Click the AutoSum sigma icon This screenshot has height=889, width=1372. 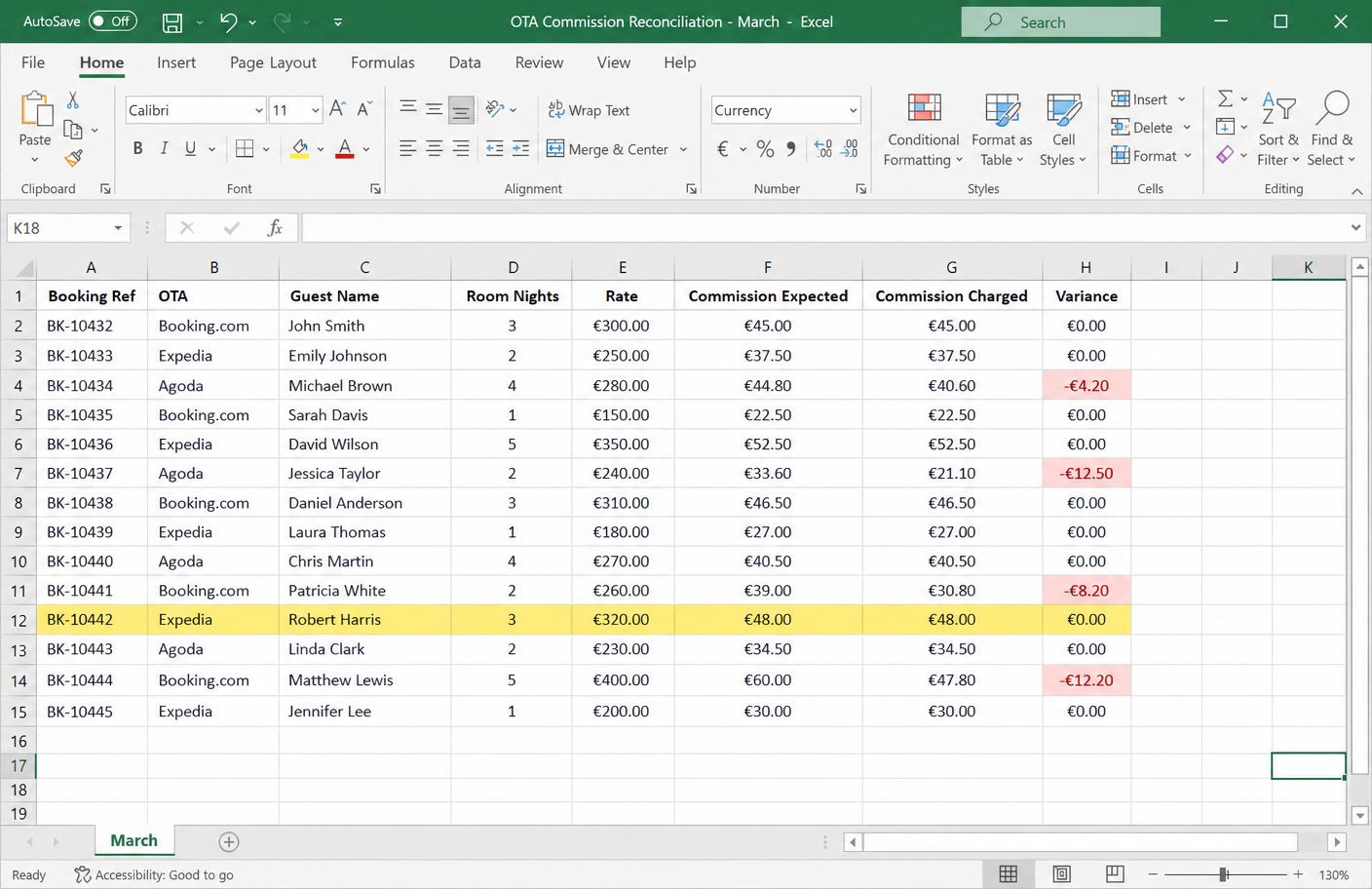[x=1226, y=98]
